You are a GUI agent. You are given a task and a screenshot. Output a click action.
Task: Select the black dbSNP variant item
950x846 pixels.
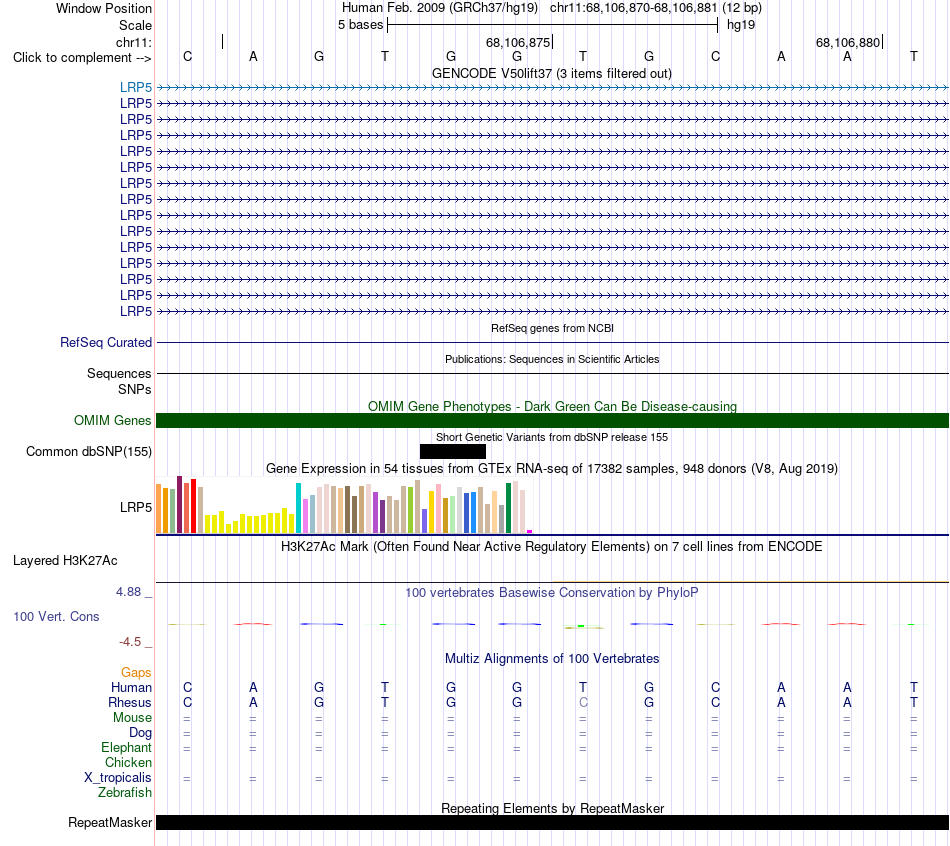(x=453, y=451)
